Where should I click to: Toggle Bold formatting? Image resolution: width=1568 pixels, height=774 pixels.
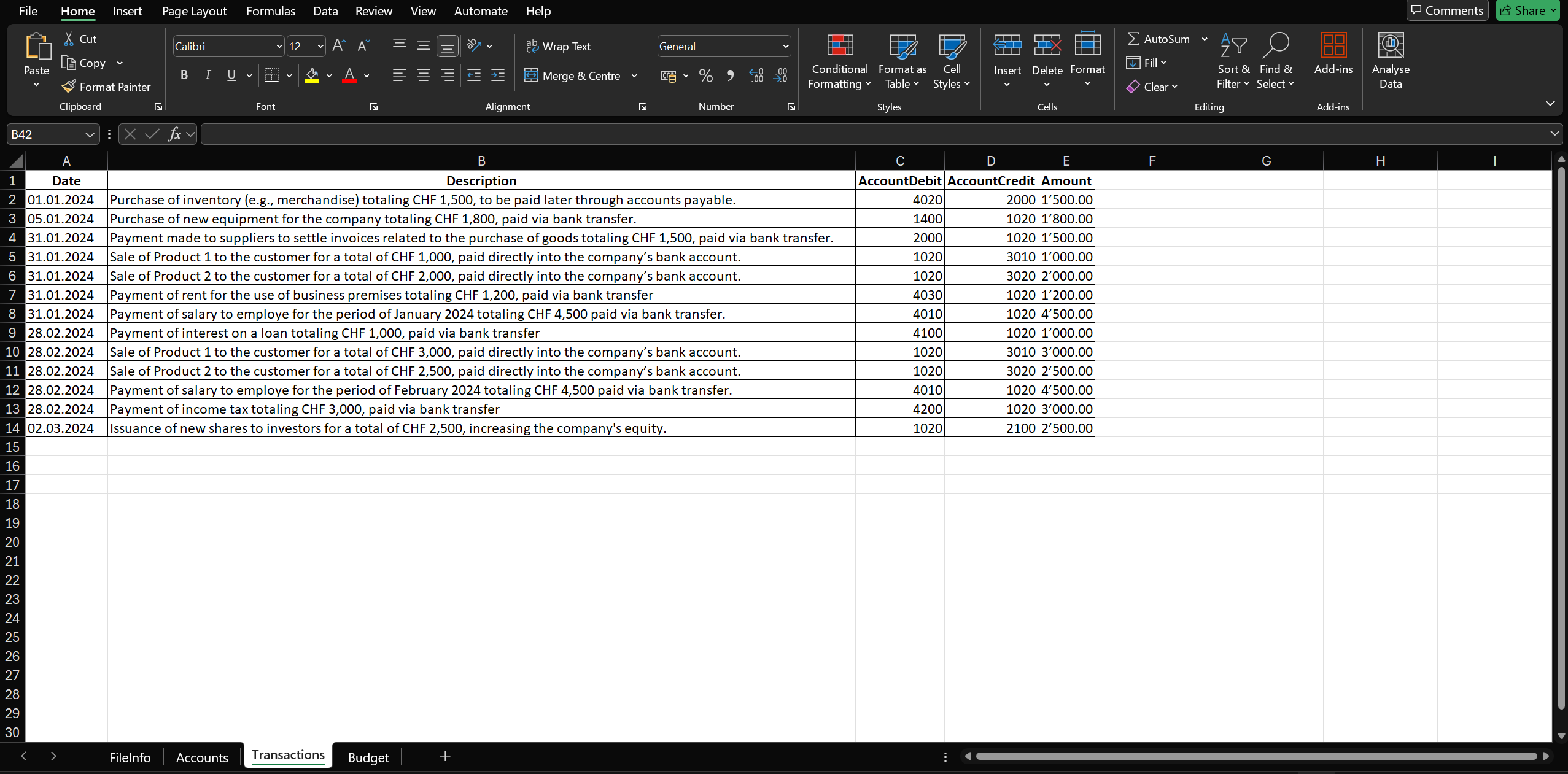coord(184,75)
